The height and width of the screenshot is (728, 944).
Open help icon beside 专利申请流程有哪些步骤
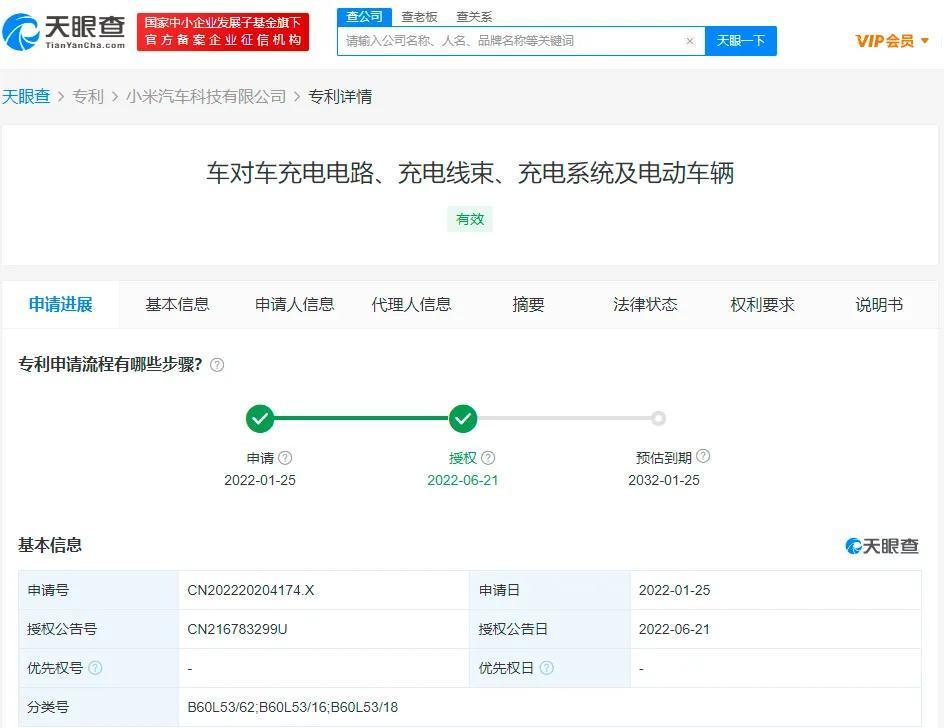point(217,365)
